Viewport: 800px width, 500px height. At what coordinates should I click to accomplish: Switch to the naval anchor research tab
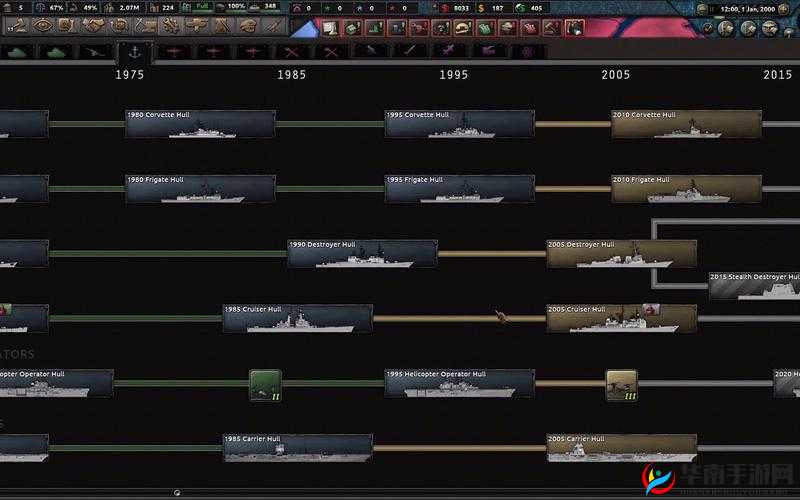click(x=133, y=50)
